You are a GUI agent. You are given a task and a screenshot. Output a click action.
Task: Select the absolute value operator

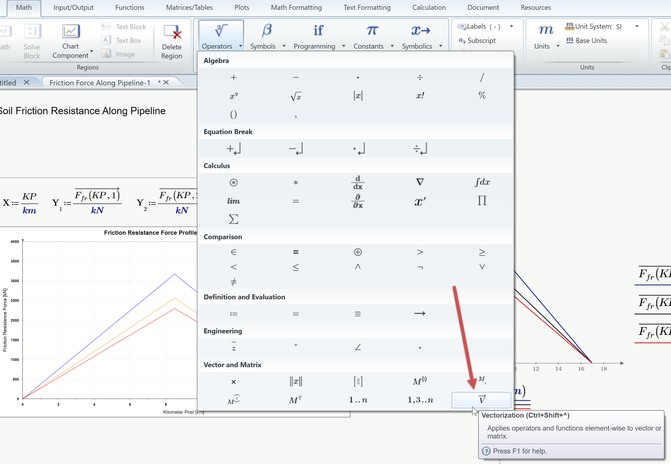pos(358,96)
